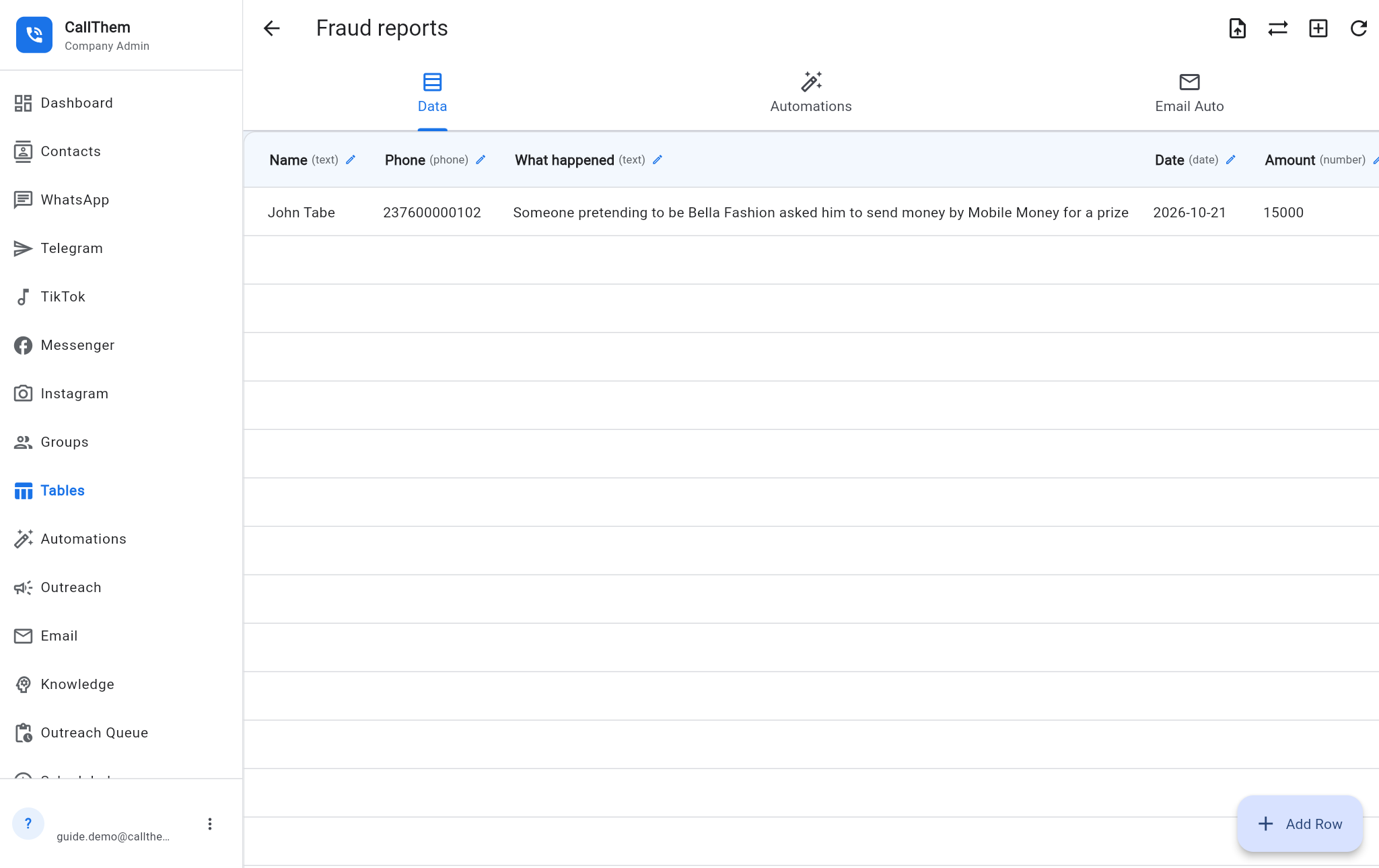Switch to the Data tab
Image resolution: width=1379 pixels, height=868 pixels.
point(432,94)
